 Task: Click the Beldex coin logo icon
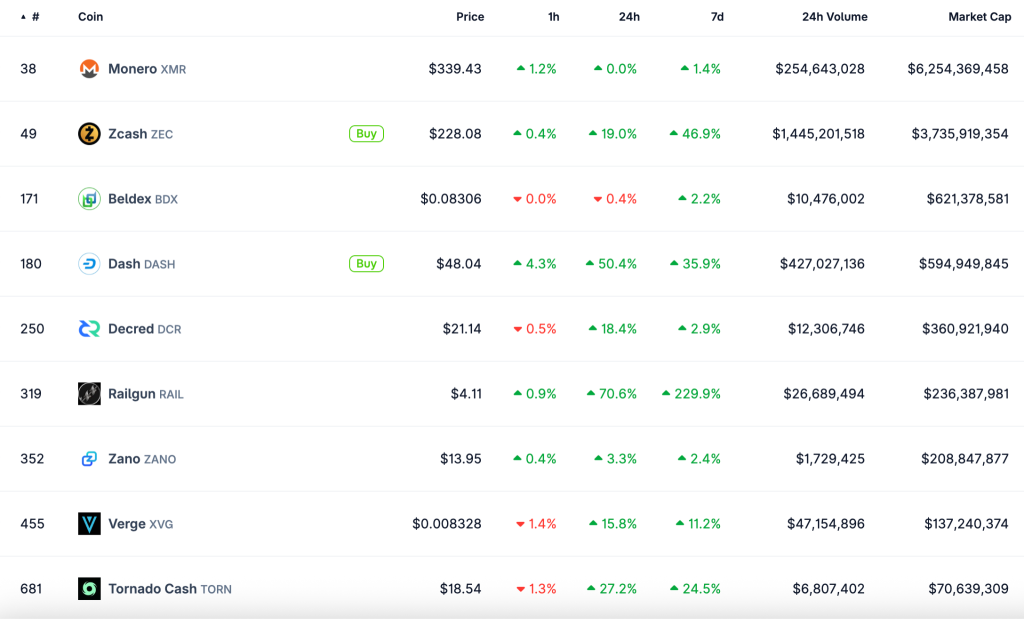click(x=89, y=199)
